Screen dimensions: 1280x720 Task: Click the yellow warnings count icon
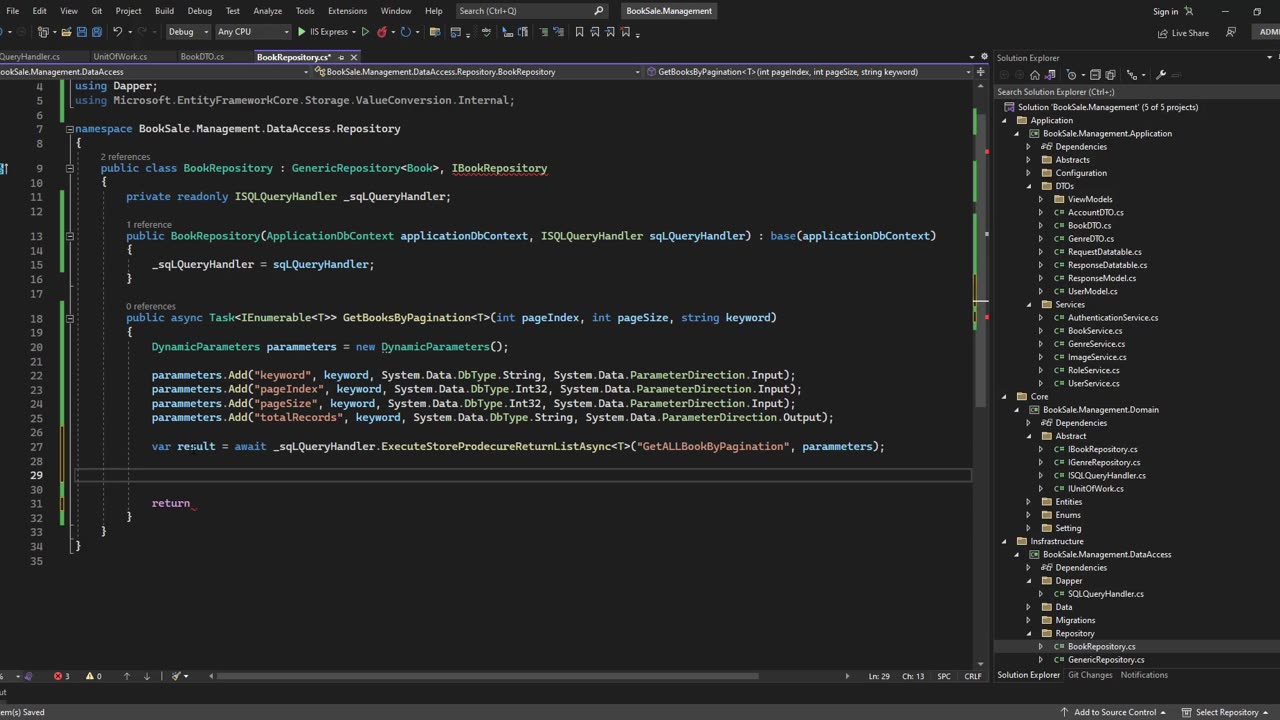click(90, 676)
